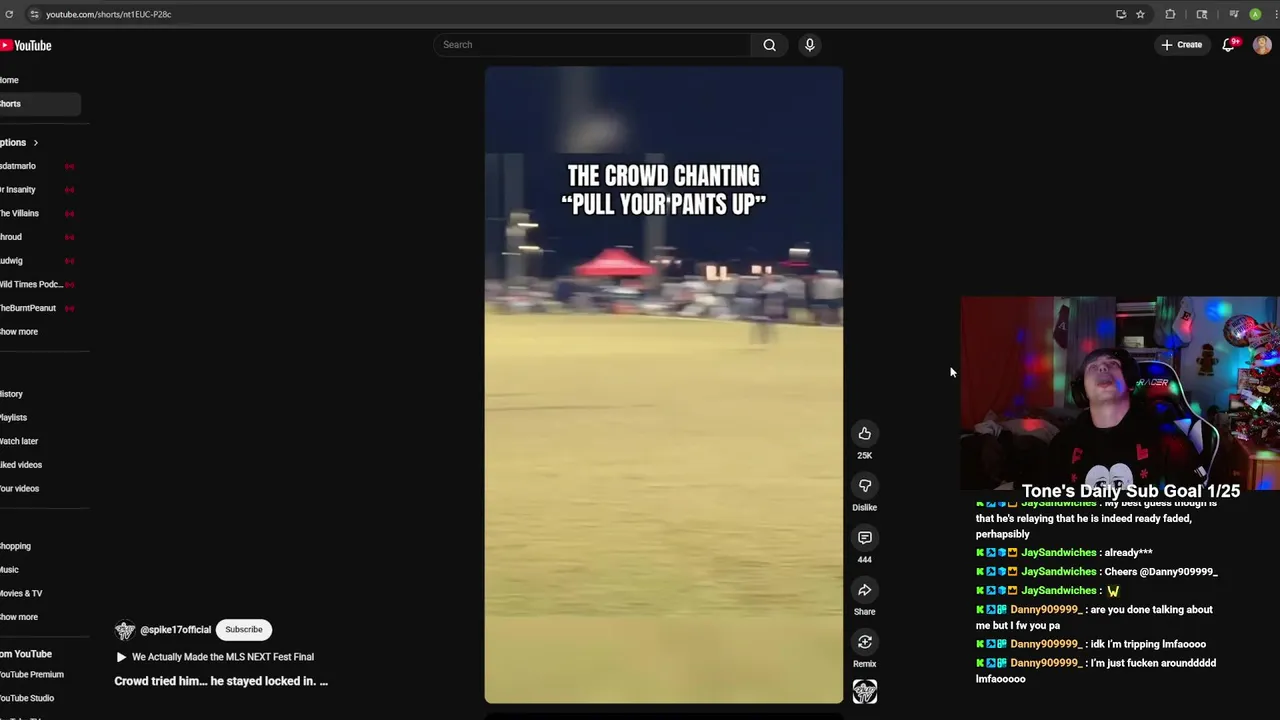
Task: Pause the Shorts video player
Action: pos(664,385)
